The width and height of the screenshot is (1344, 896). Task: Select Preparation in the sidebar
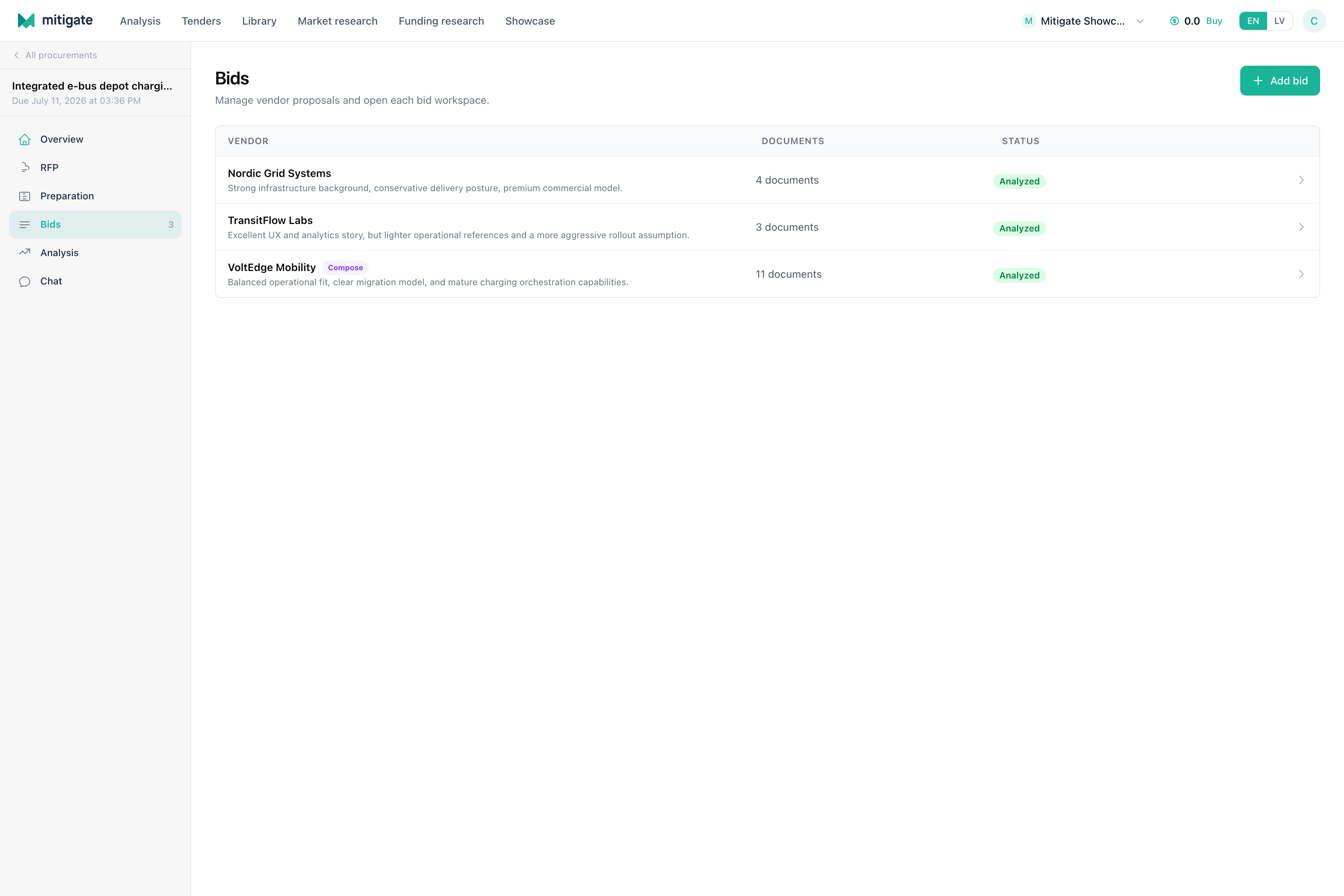click(x=95, y=196)
